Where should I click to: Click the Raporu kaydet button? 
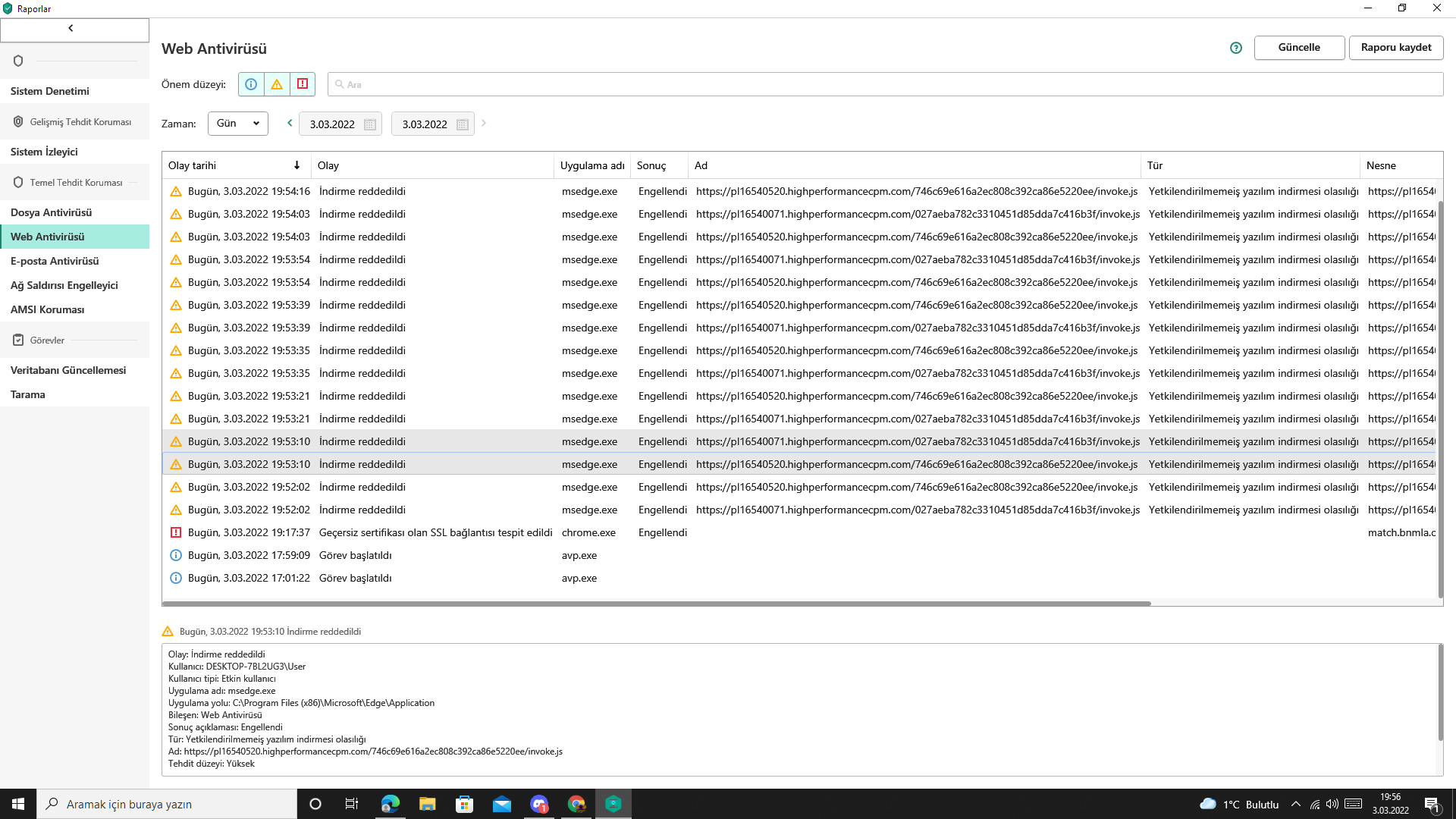coord(1395,47)
